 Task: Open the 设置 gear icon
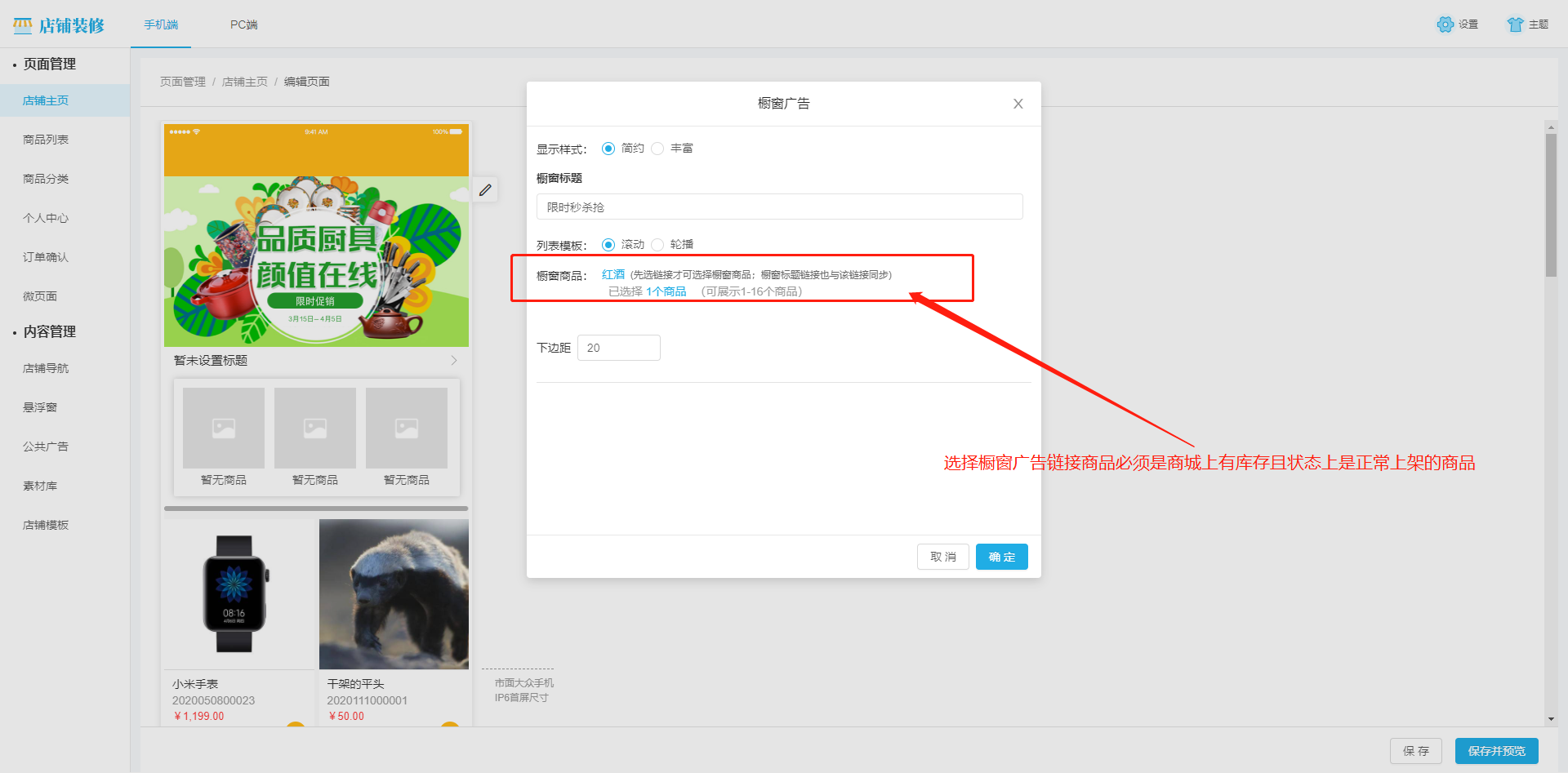pos(1444,24)
